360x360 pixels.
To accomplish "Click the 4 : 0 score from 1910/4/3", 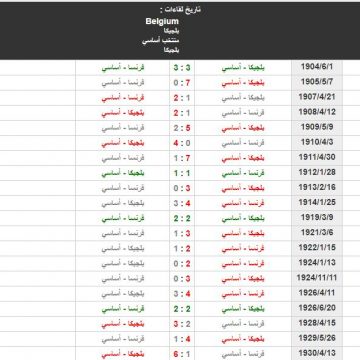I will 182,143.
